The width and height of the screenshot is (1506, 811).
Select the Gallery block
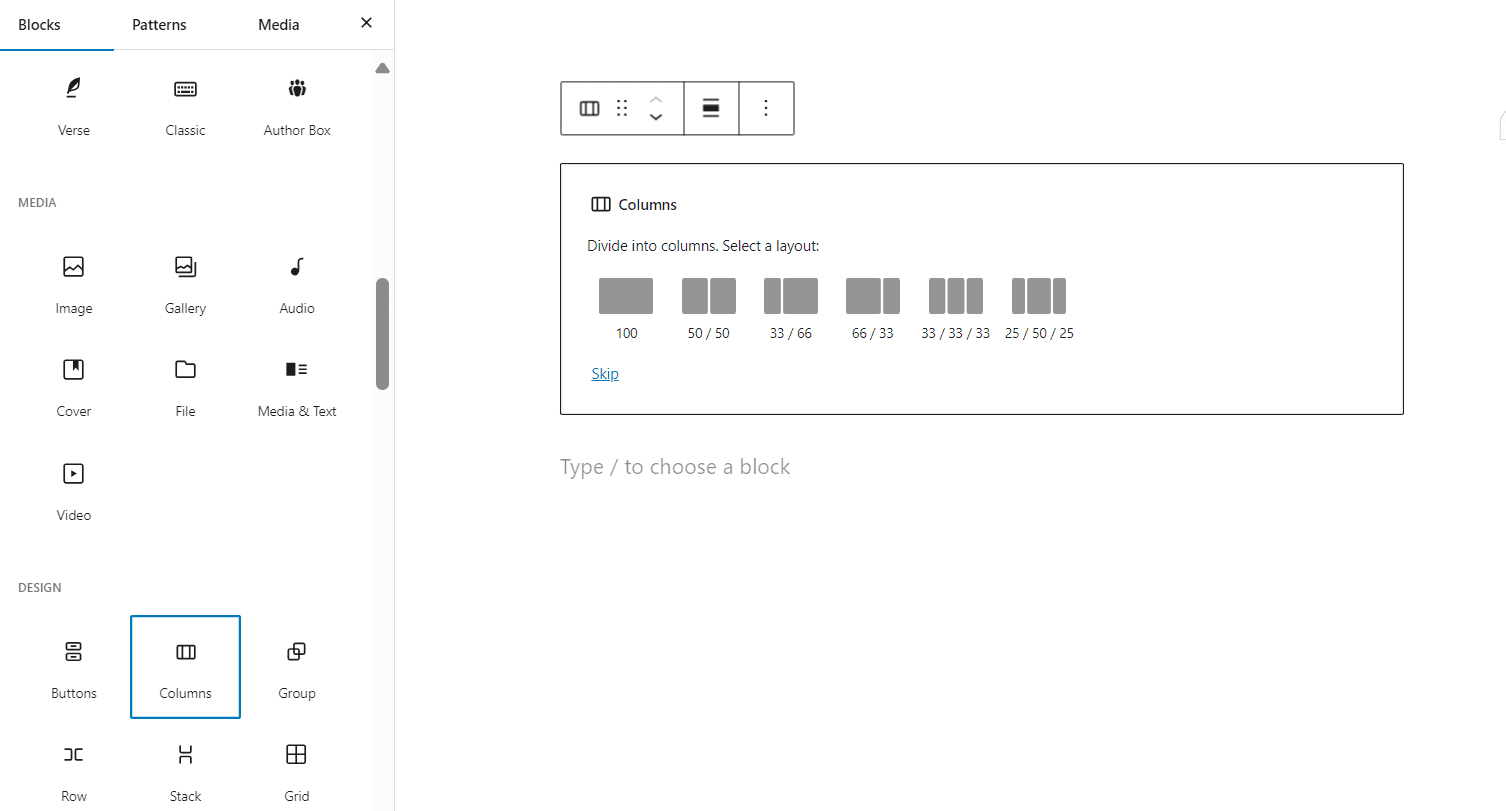185,285
